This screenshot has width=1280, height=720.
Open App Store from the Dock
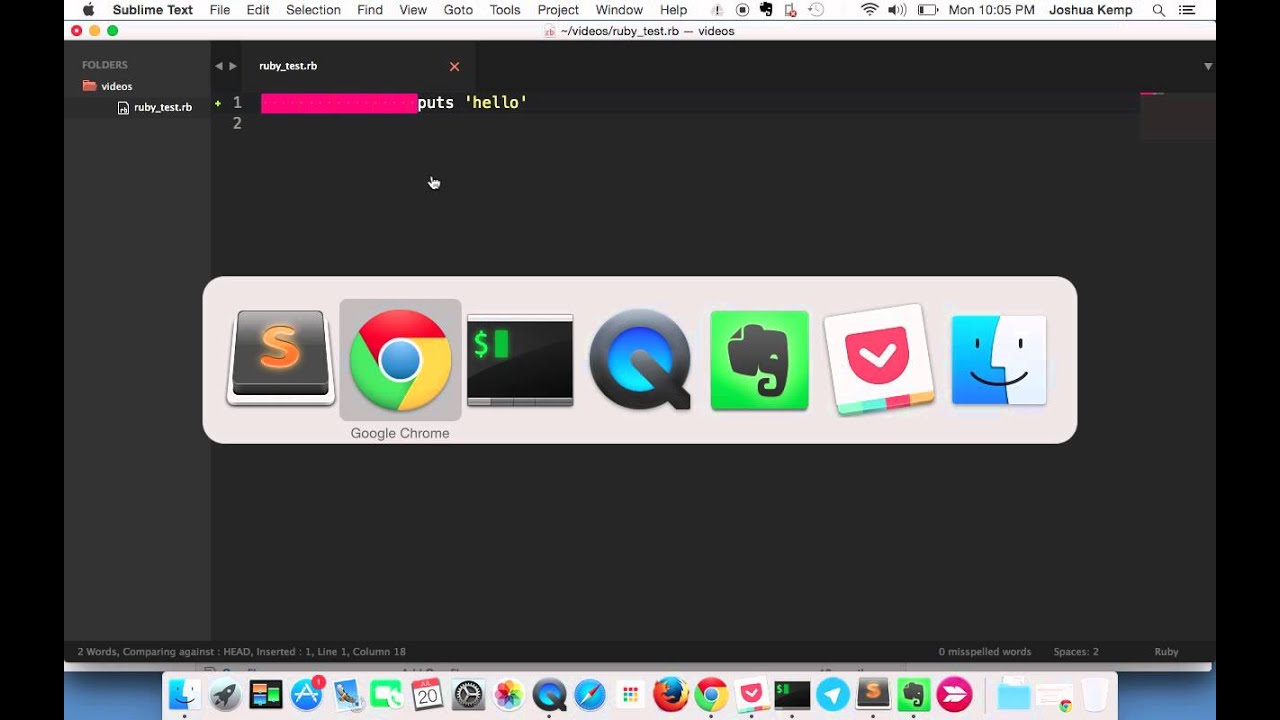(x=307, y=694)
